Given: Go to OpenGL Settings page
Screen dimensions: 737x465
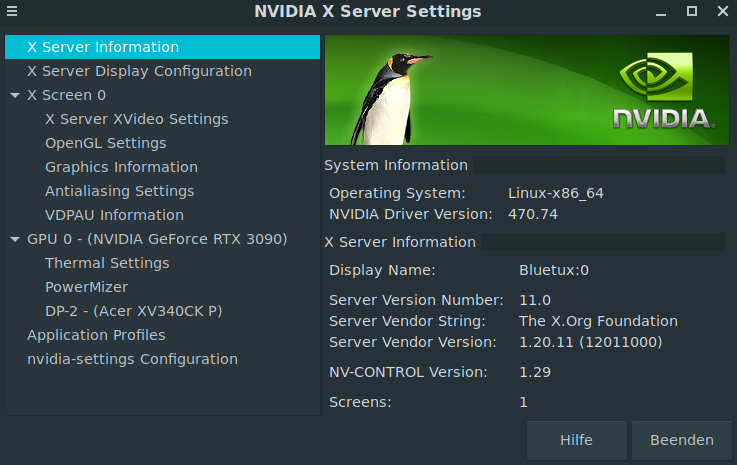Looking at the screenshot, I should 105,143.
